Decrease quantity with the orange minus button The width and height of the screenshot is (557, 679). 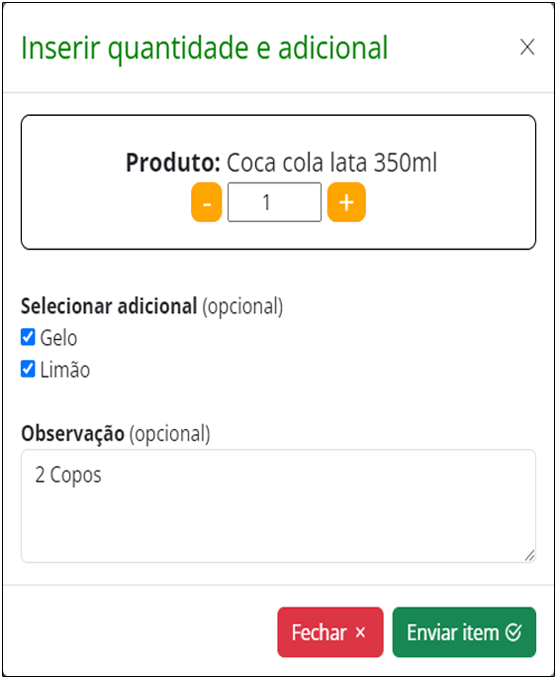coord(207,202)
